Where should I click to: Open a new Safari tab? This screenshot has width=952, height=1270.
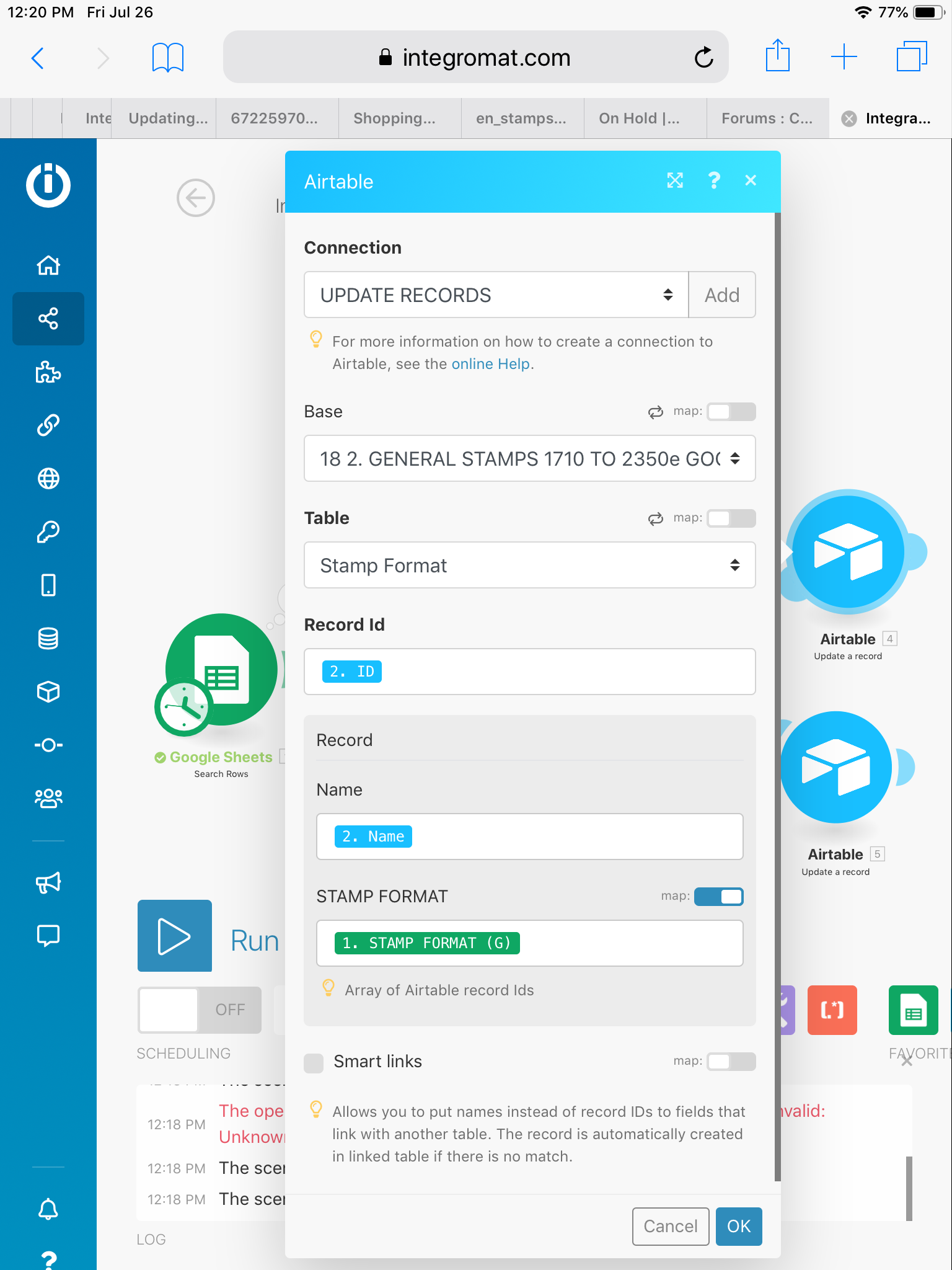point(844,57)
